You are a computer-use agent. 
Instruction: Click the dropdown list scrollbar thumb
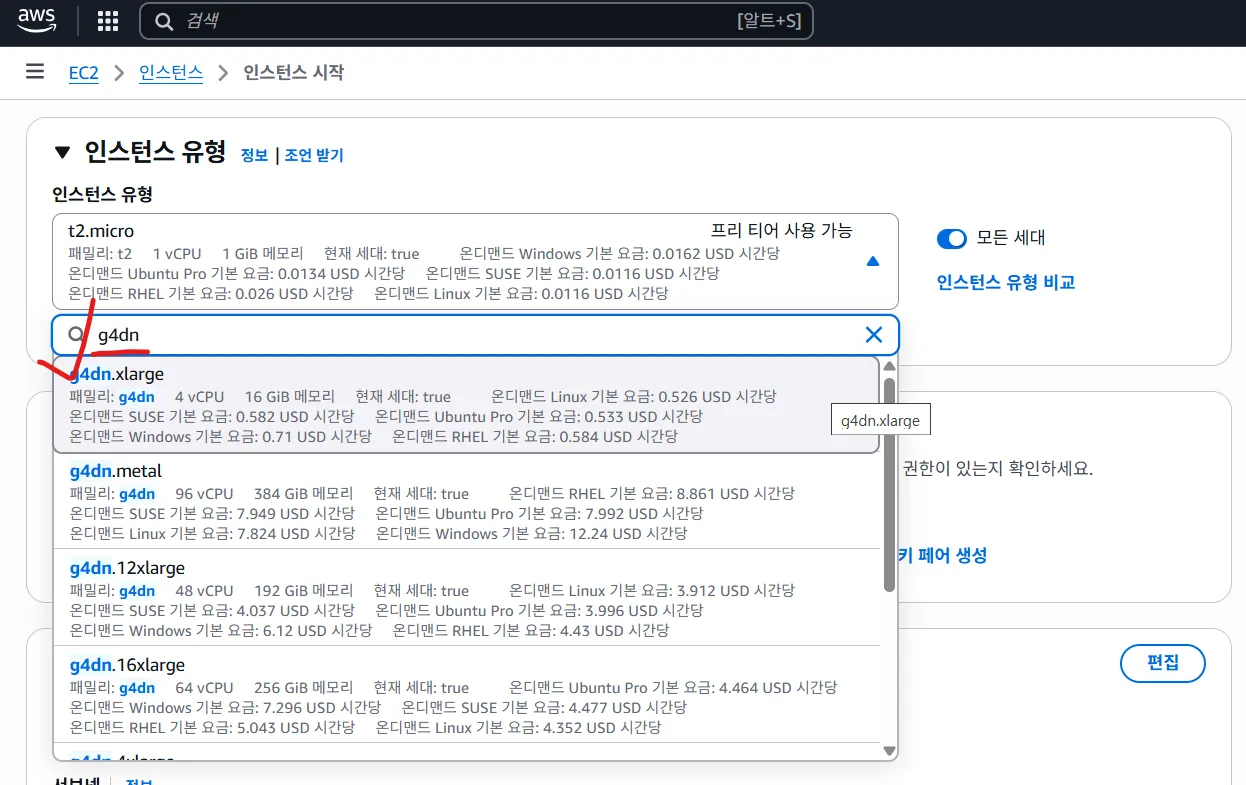889,484
